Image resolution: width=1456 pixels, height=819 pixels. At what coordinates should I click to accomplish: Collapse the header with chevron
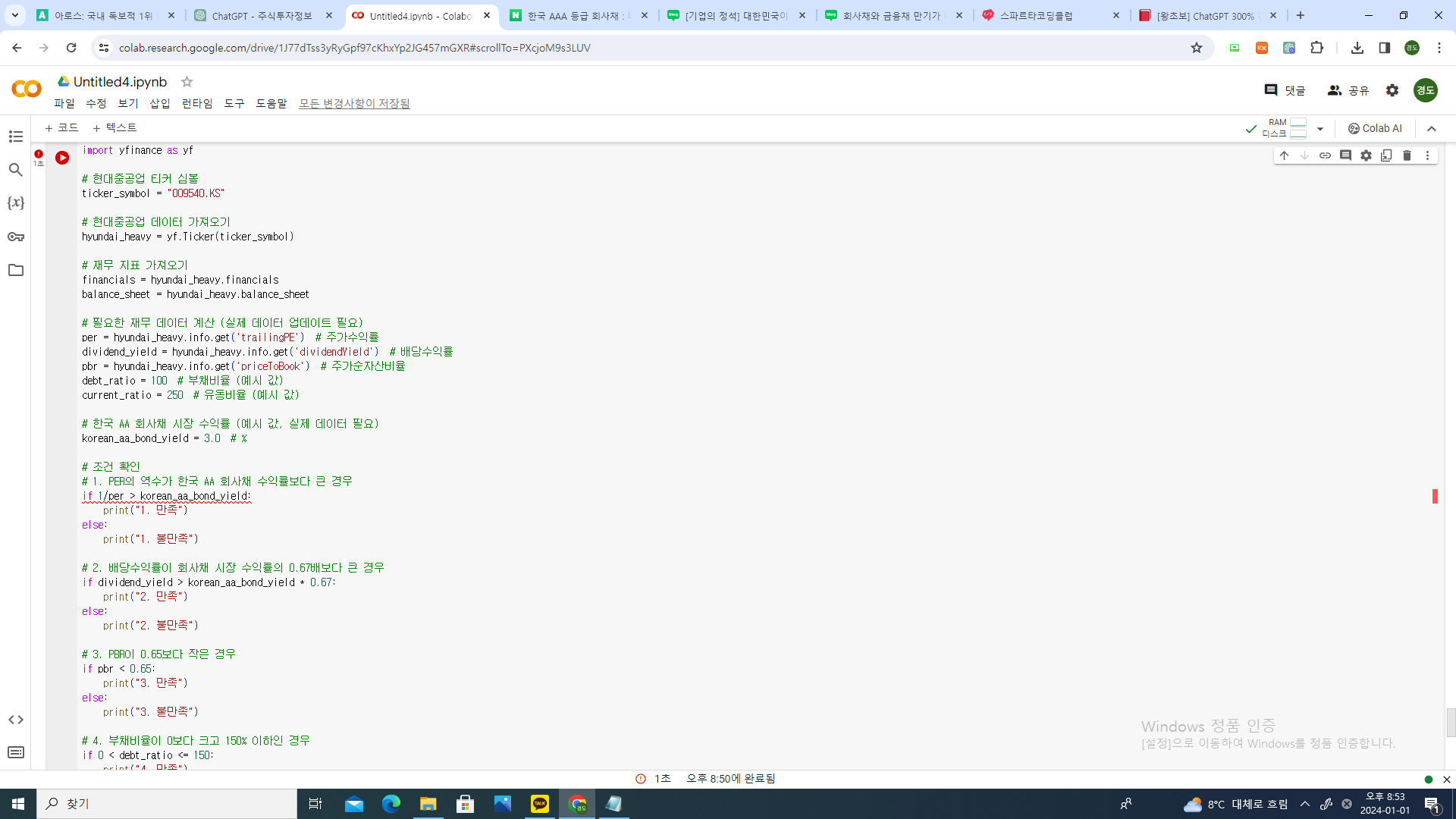pyautogui.click(x=1432, y=129)
